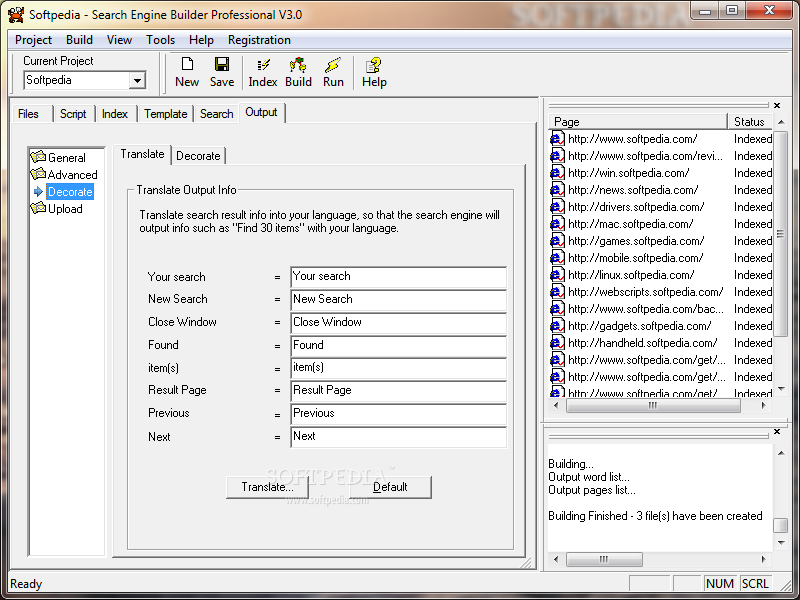
Task: Click page list vertical scrollbar thumb
Action: 781,234
